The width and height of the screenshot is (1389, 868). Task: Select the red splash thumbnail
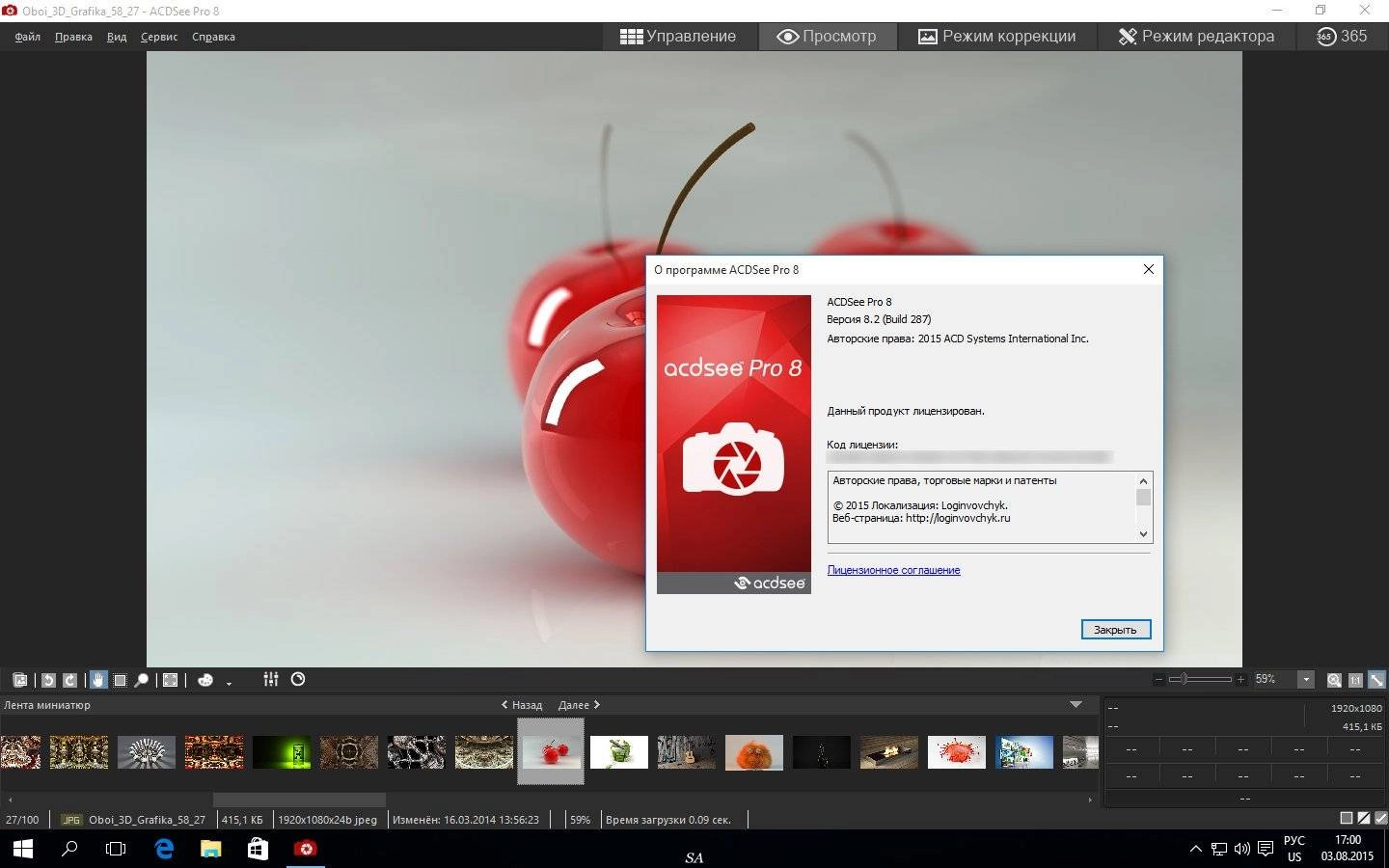pyautogui.click(x=957, y=752)
